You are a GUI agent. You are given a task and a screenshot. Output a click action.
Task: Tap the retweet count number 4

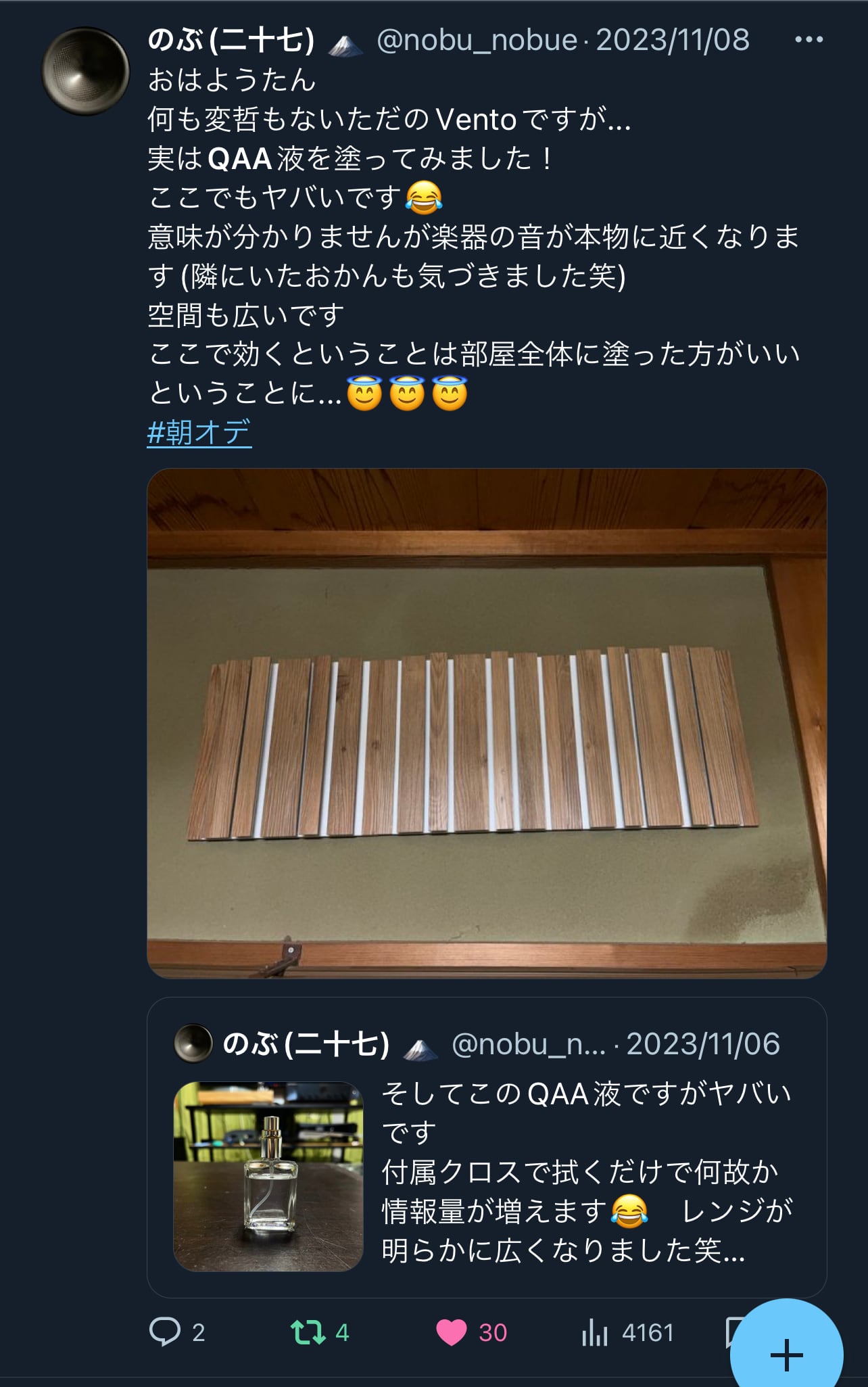click(x=342, y=1332)
